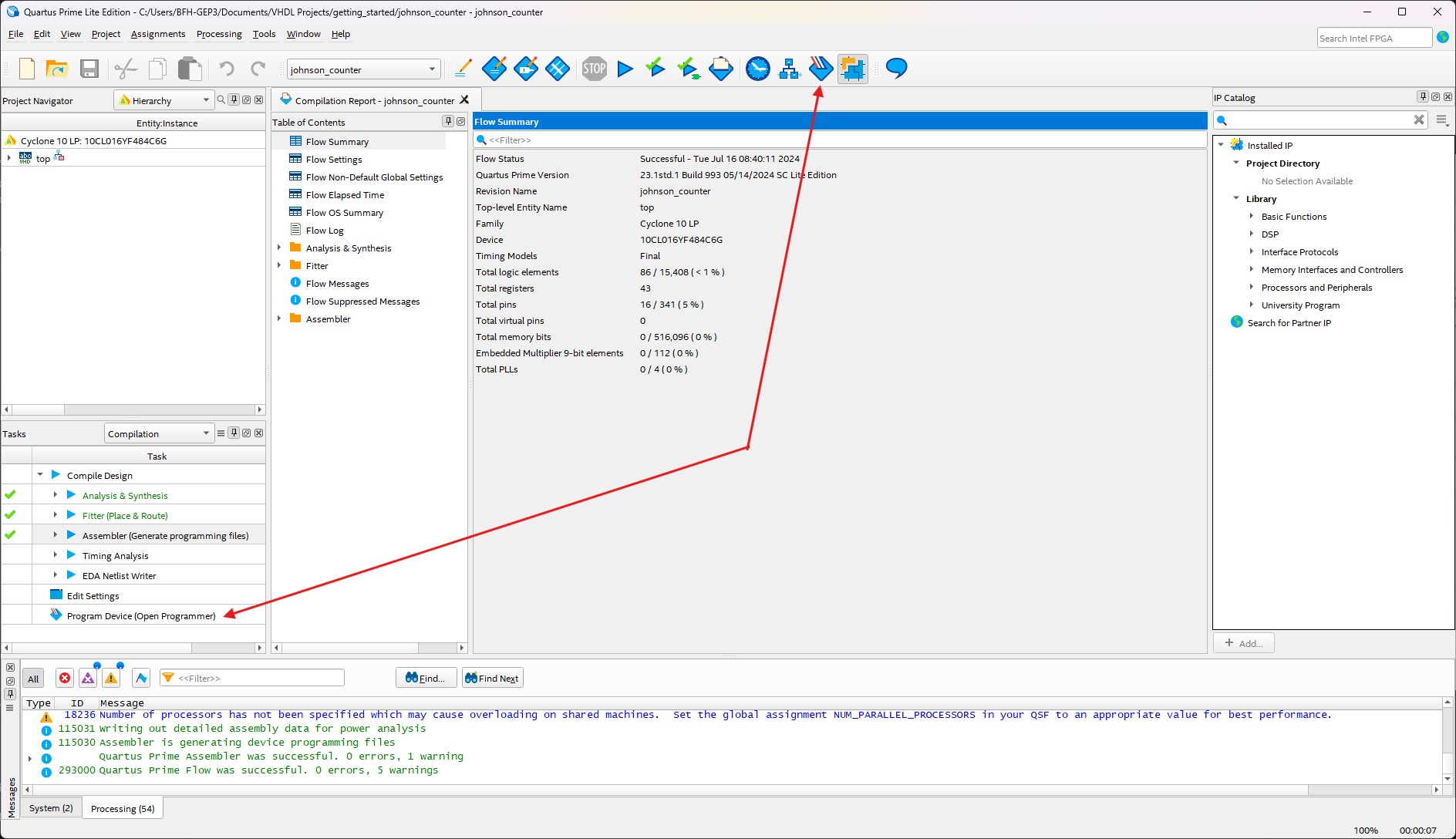Open a project with the folder icon
1456x839 pixels.
58,69
